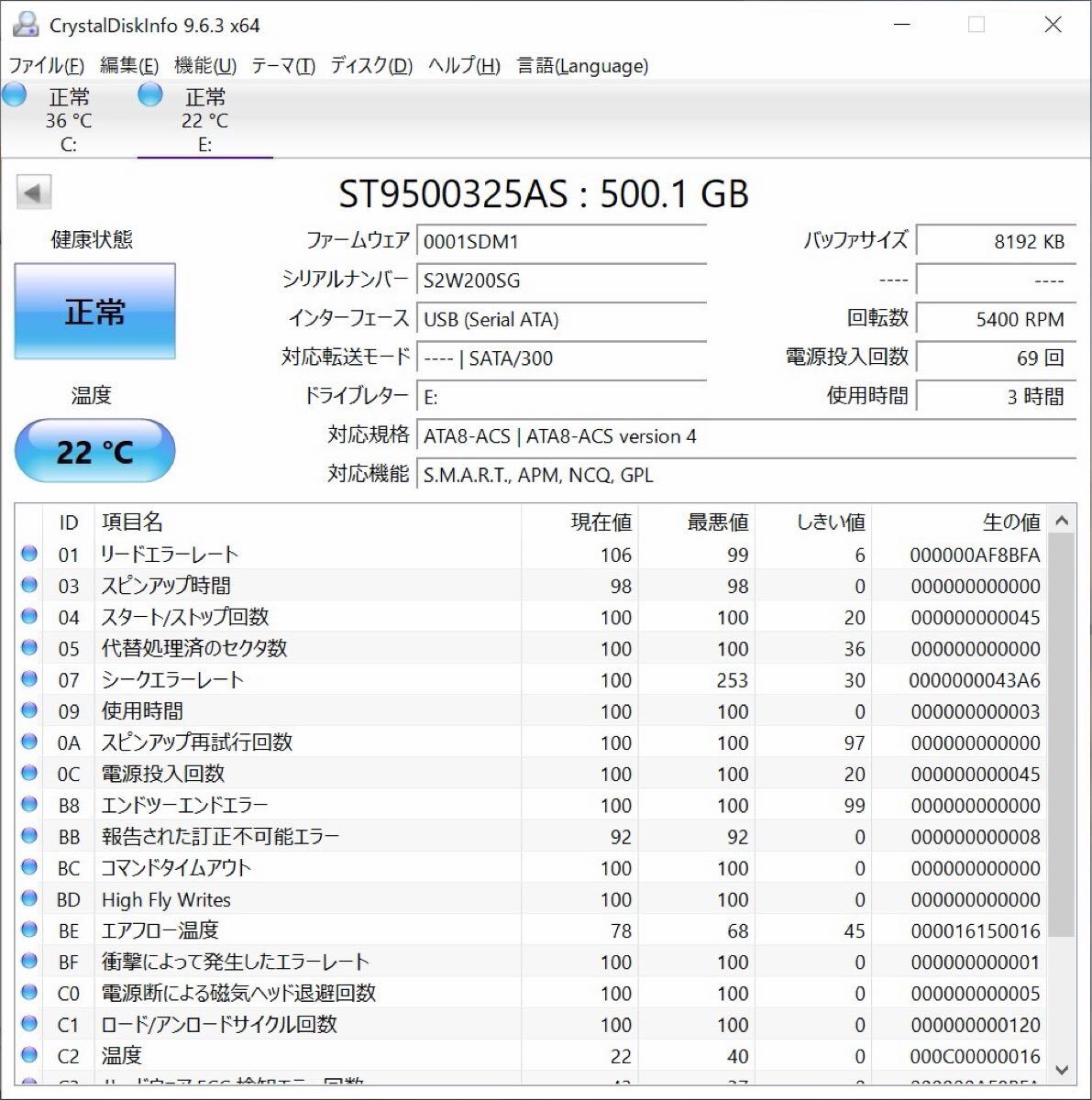The height and width of the screenshot is (1100, 1092).
Task: Click the blue dot beside 電源投入回数 row 0C
Action: [x=28, y=773]
